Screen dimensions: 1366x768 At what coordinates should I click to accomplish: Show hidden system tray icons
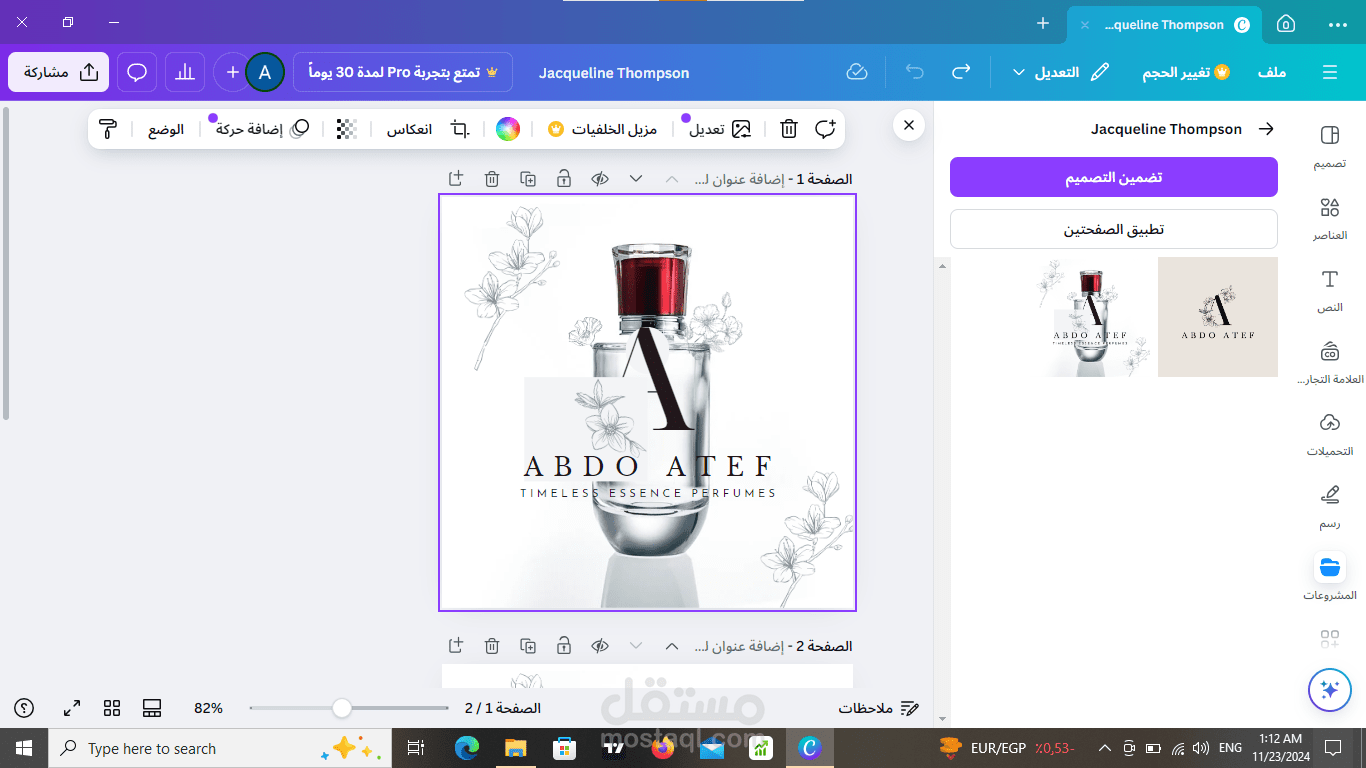[1104, 748]
